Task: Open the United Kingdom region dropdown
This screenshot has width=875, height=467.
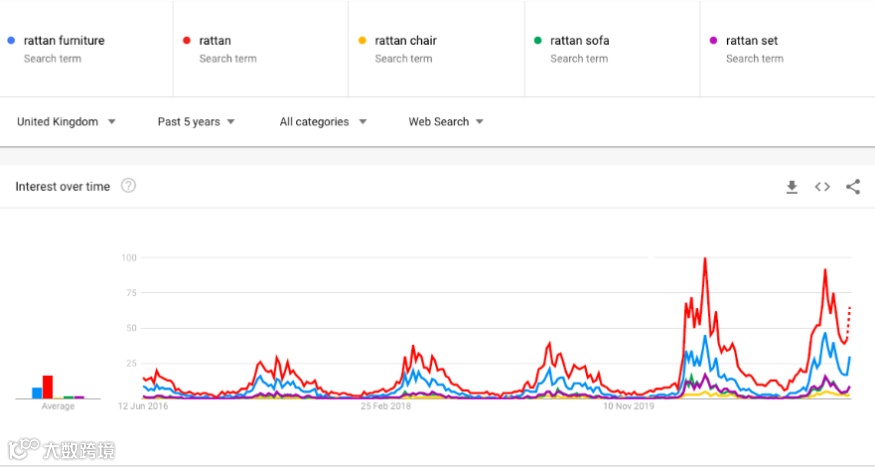Action: click(66, 122)
